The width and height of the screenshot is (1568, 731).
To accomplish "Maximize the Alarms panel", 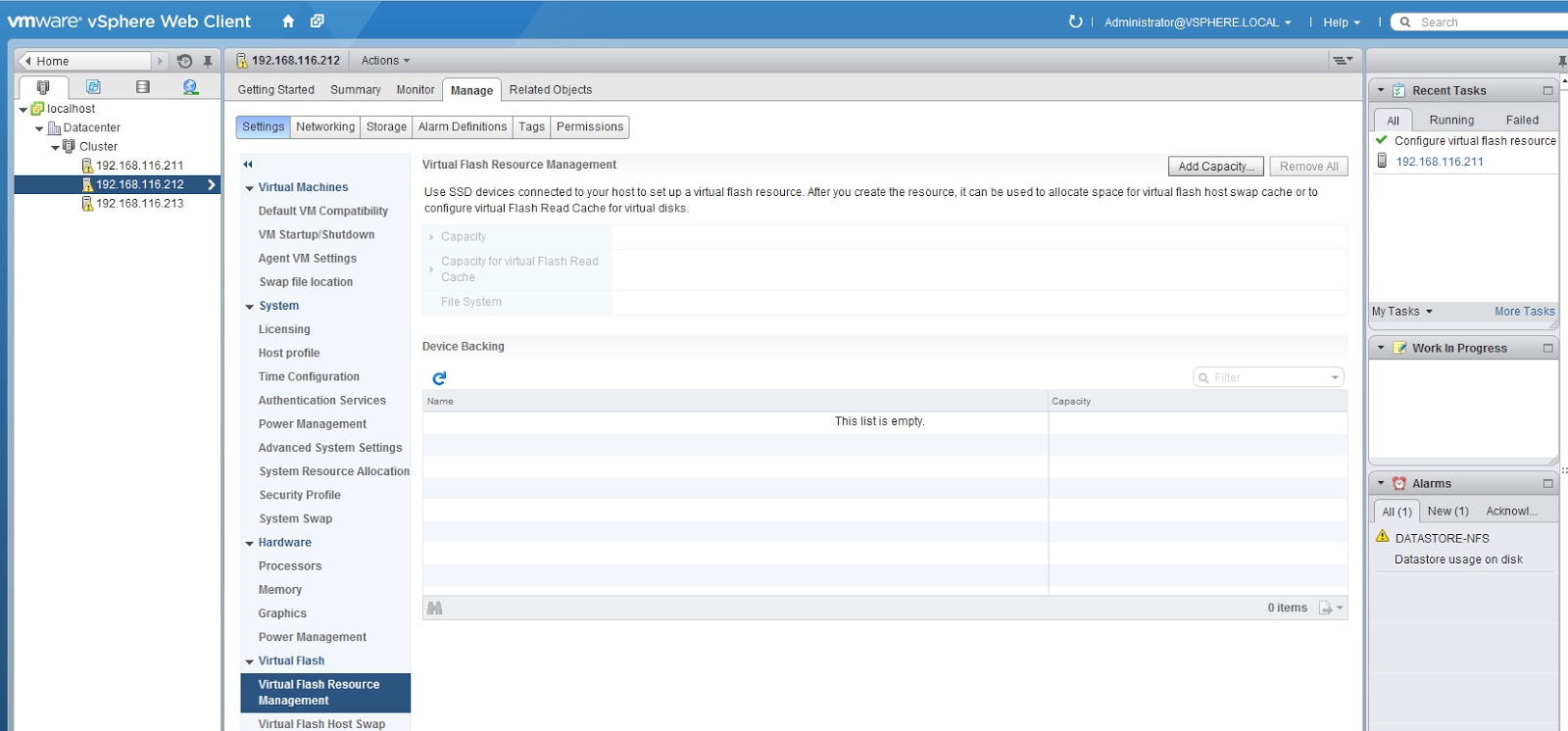I will [x=1548, y=484].
